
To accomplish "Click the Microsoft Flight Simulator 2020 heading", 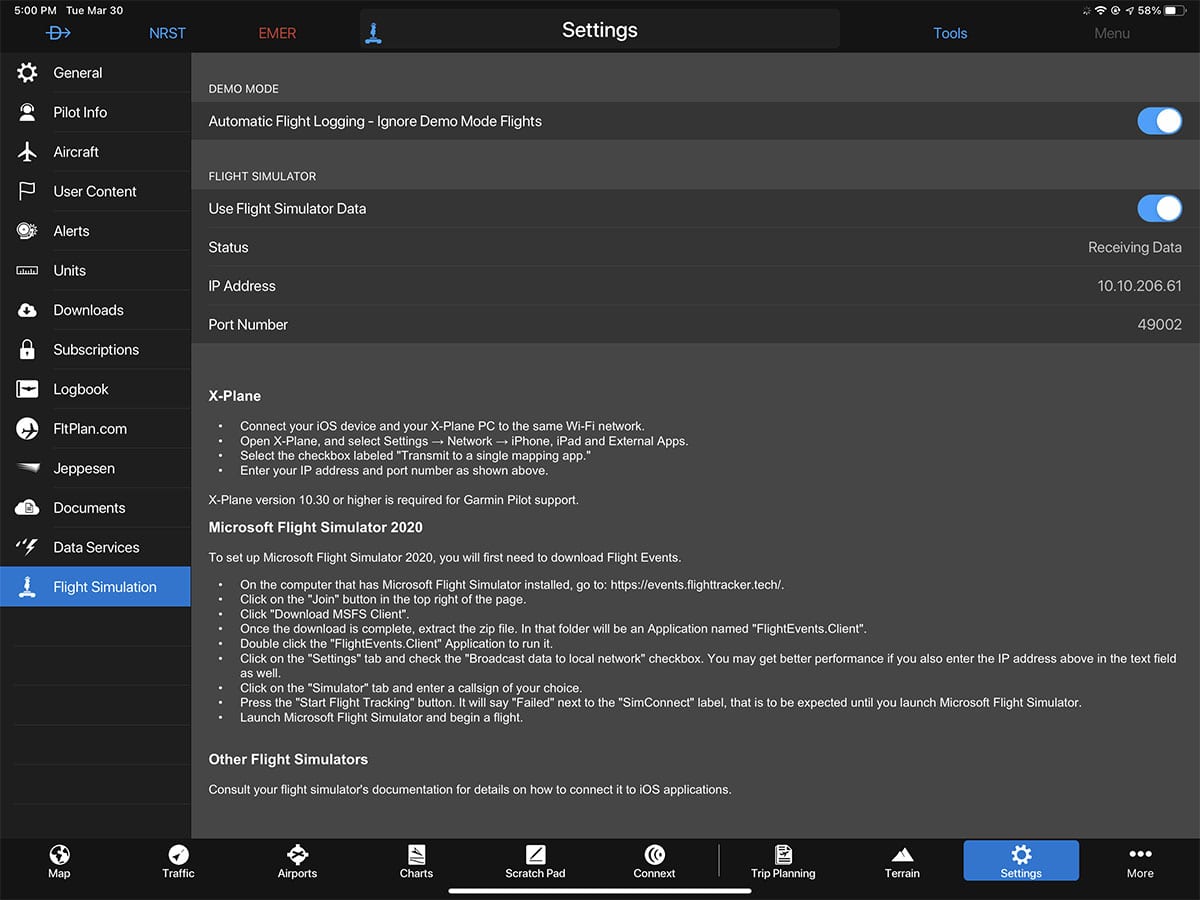I will click(x=316, y=527).
